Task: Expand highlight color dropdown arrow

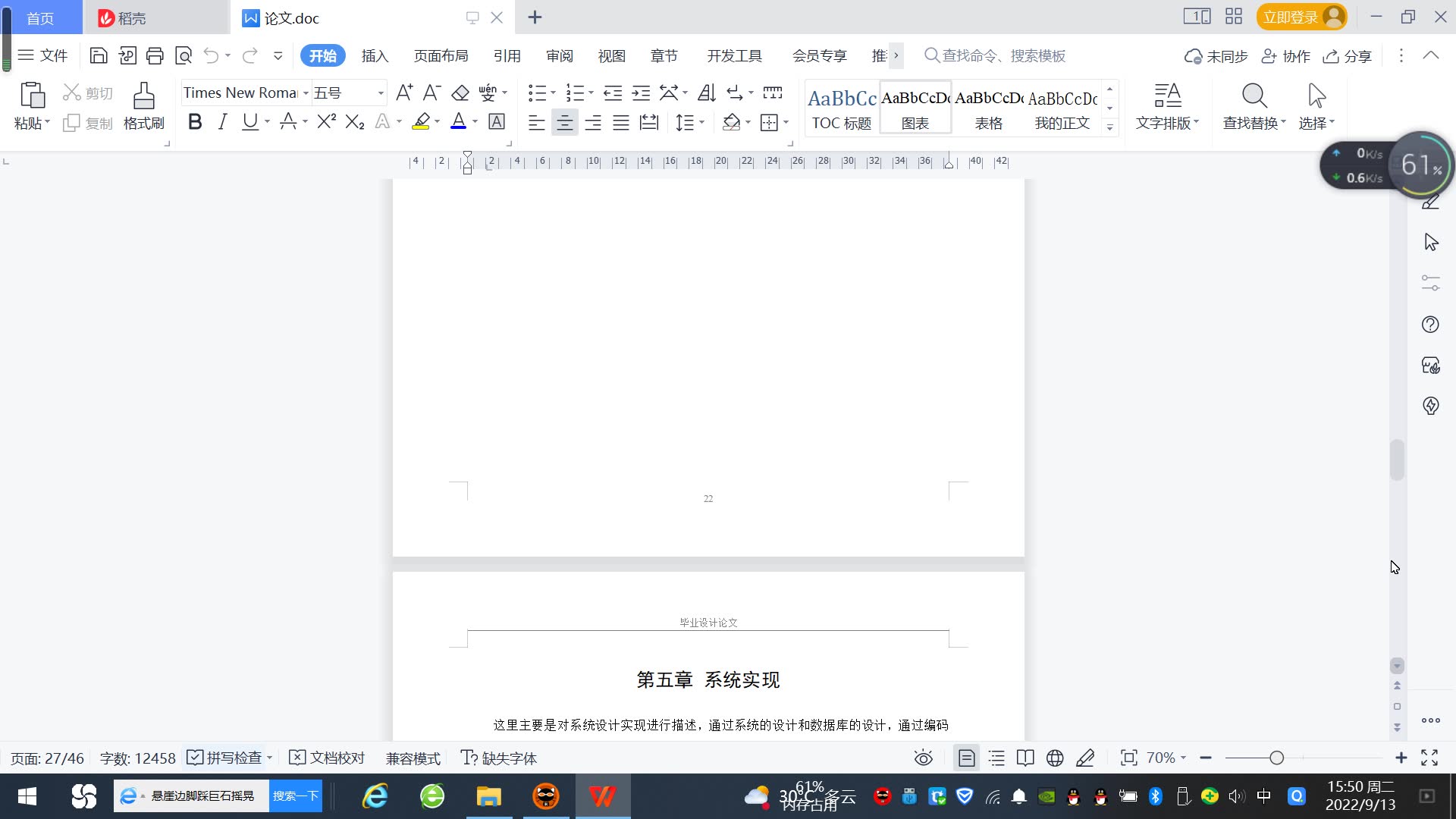Action: coord(437,121)
